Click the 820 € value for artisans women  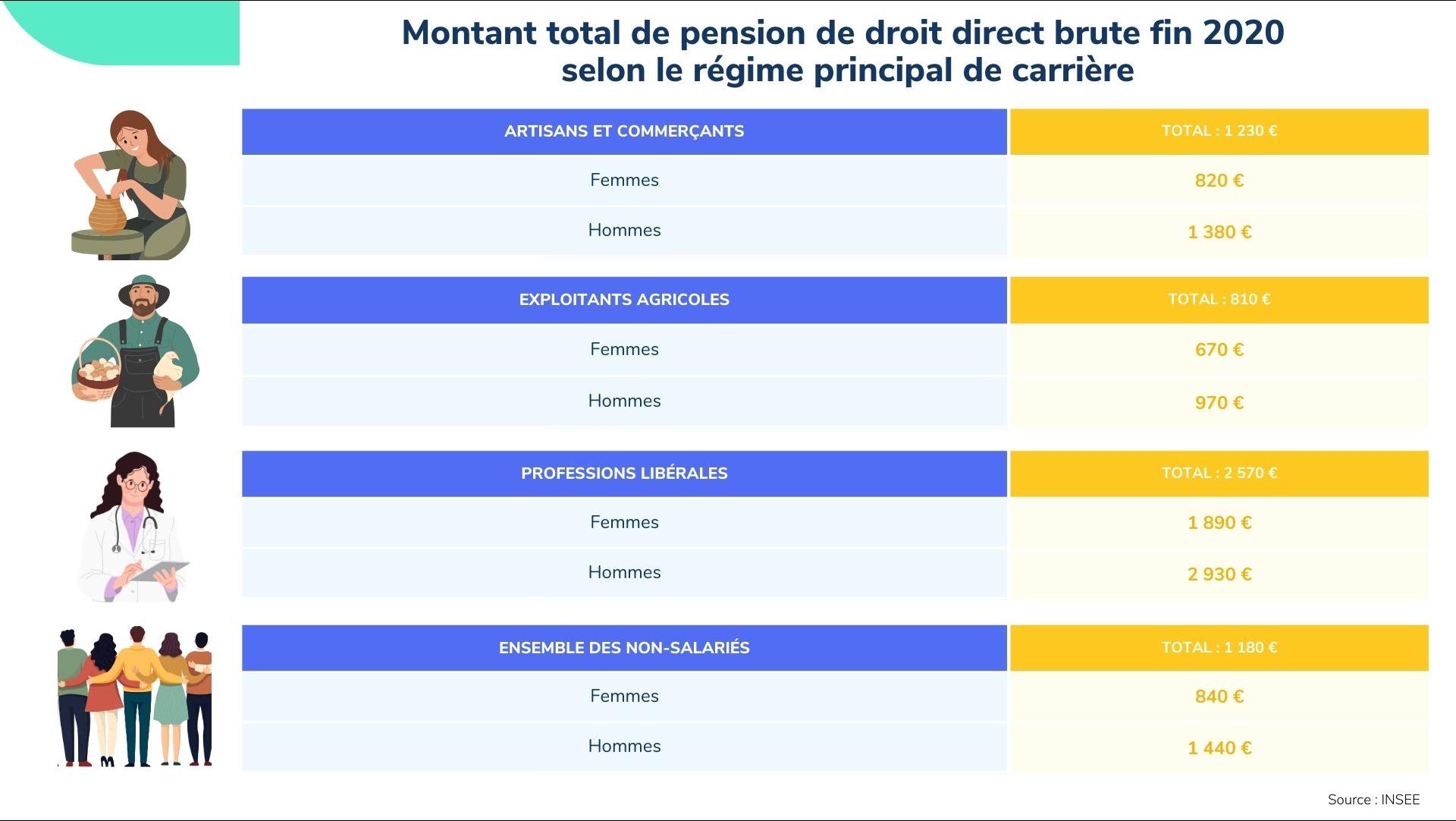pos(1219,181)
